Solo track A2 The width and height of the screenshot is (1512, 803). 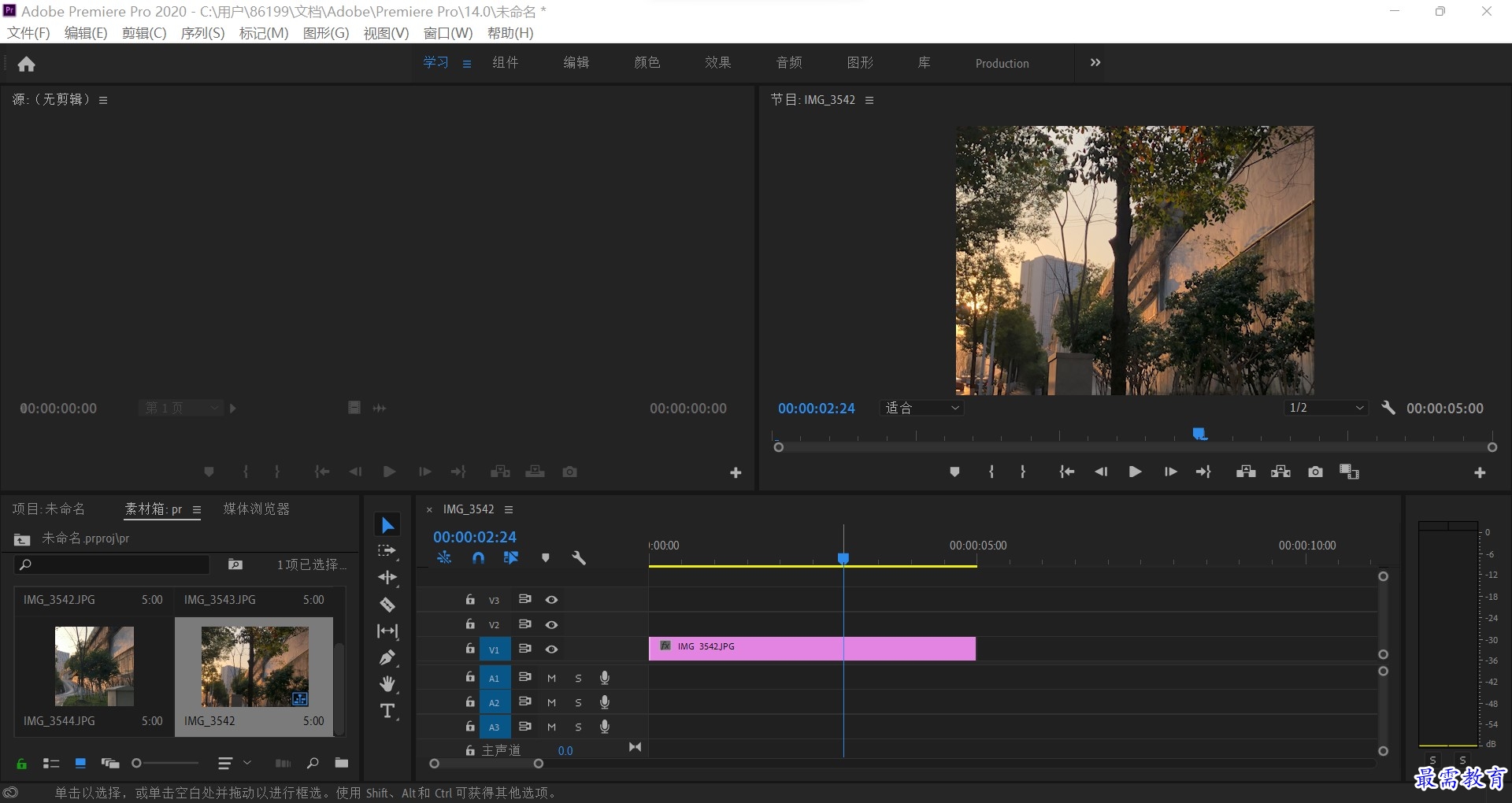(579, 702)
